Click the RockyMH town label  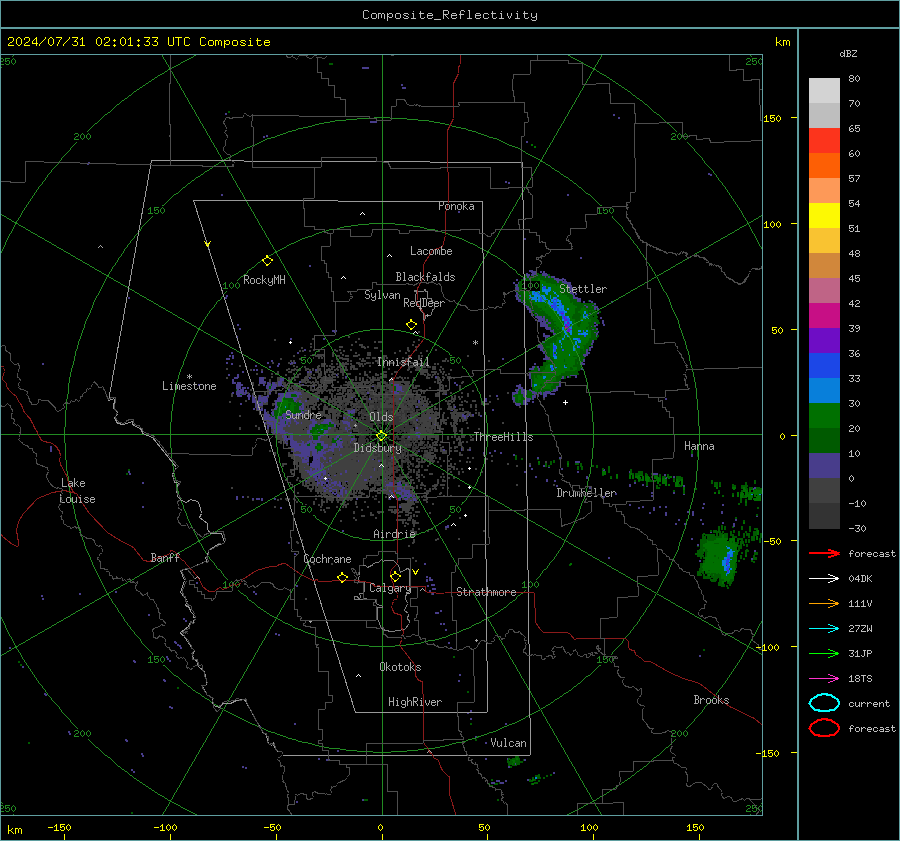(x=264, y=280)
